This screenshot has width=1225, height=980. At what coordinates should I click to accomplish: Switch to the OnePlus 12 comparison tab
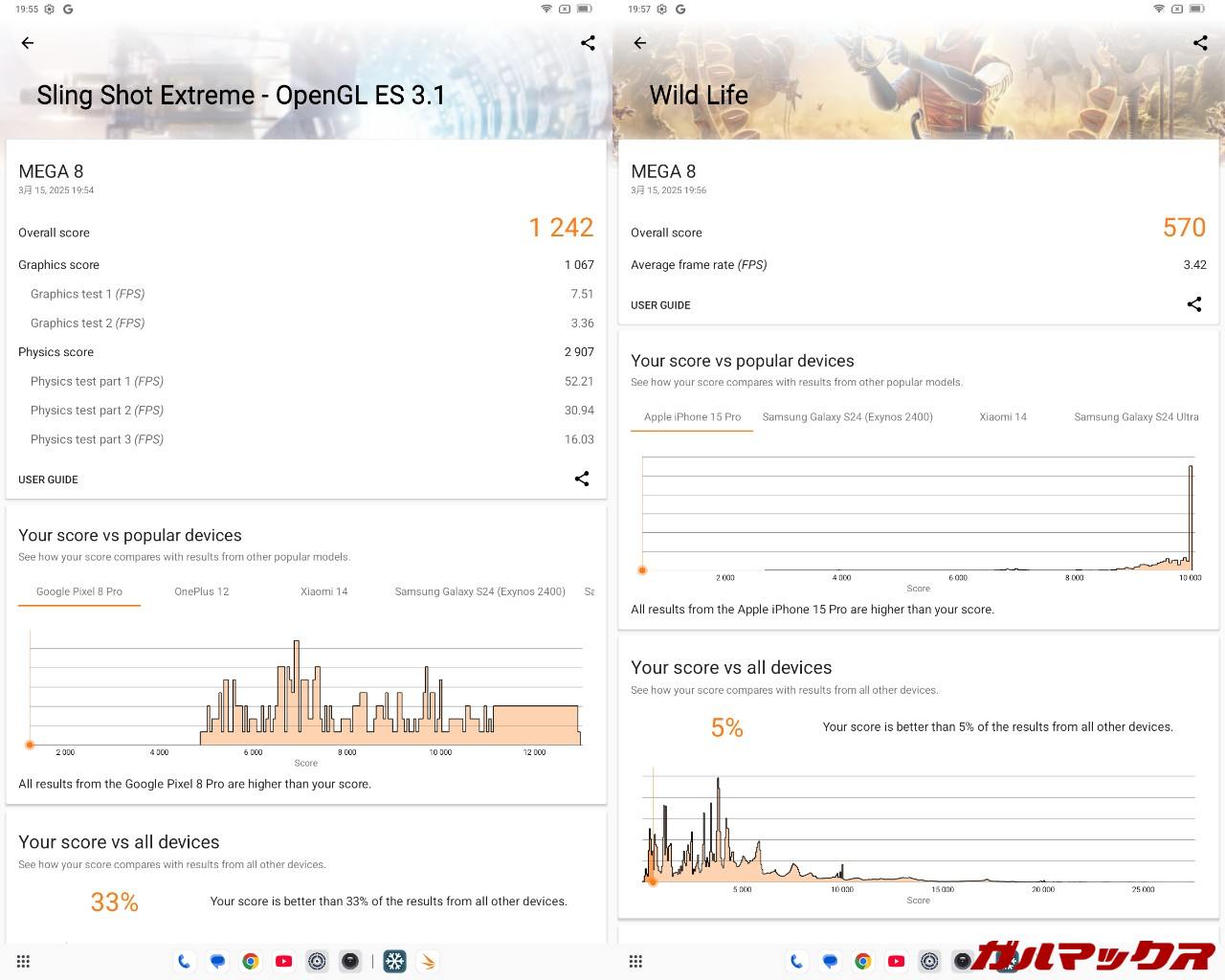click(202, 591)
